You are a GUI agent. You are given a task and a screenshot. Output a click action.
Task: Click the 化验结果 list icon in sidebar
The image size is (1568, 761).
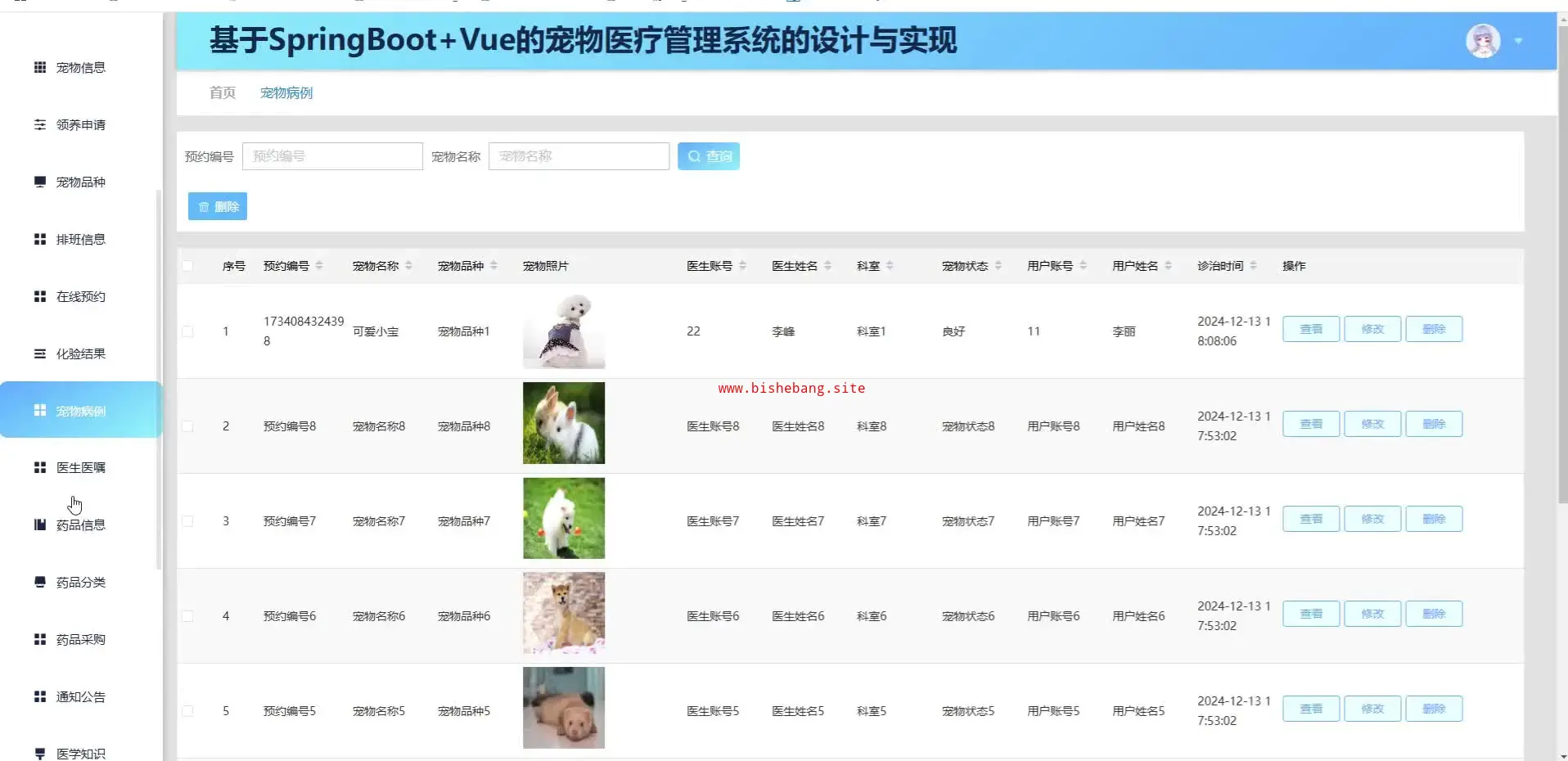coord(39,353)
